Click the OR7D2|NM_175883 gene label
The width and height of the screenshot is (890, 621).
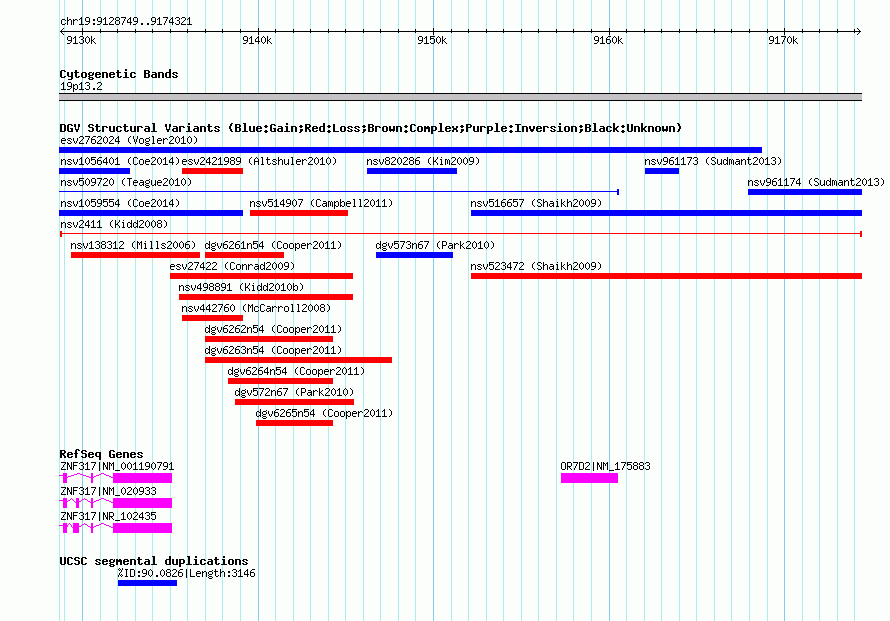coord(605,466)
